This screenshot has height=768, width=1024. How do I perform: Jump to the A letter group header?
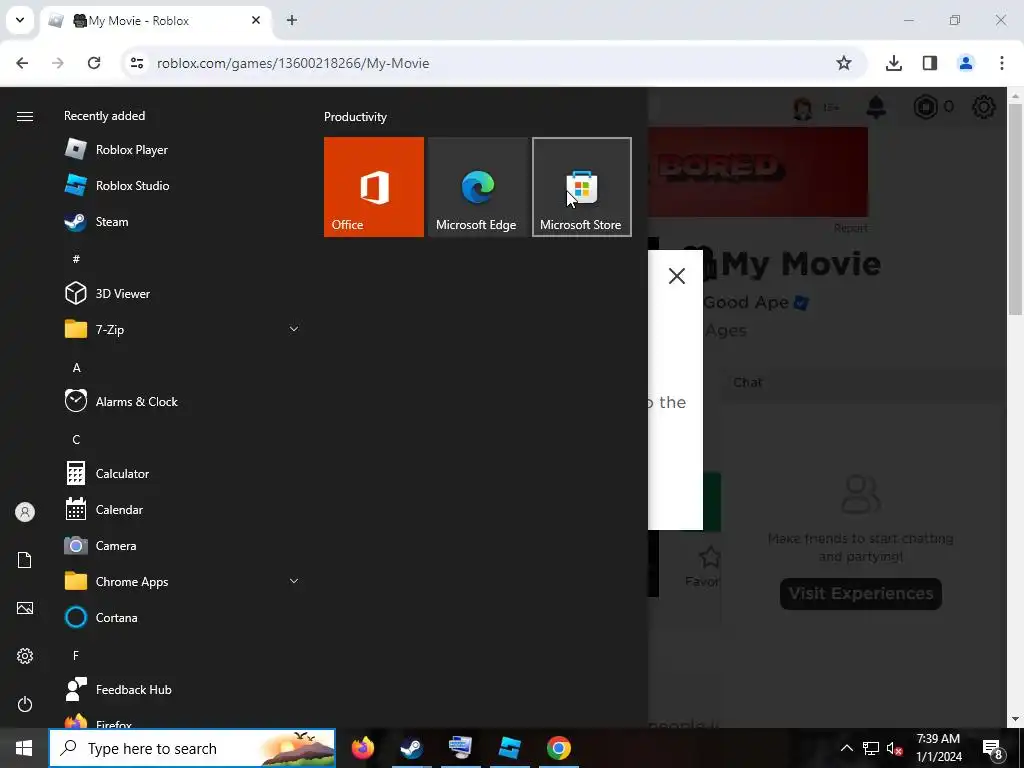click(76, 367)
